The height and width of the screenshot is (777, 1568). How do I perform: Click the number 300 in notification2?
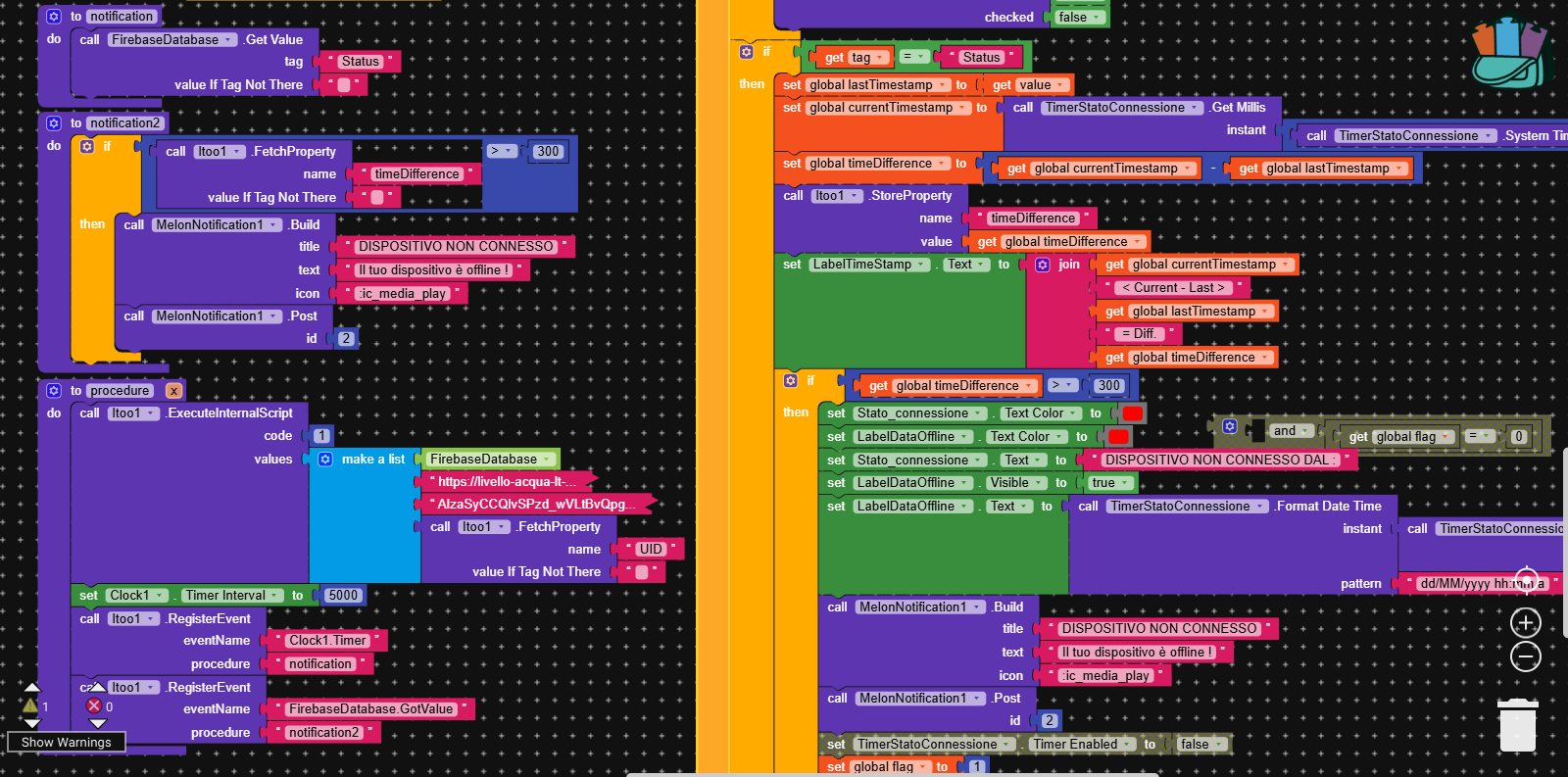tap(549, 152)
